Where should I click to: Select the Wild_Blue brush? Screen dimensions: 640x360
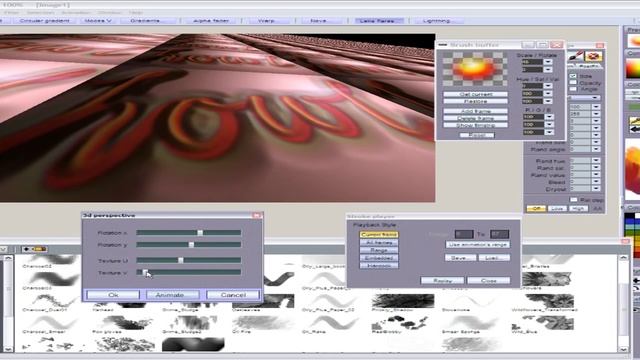543,323
